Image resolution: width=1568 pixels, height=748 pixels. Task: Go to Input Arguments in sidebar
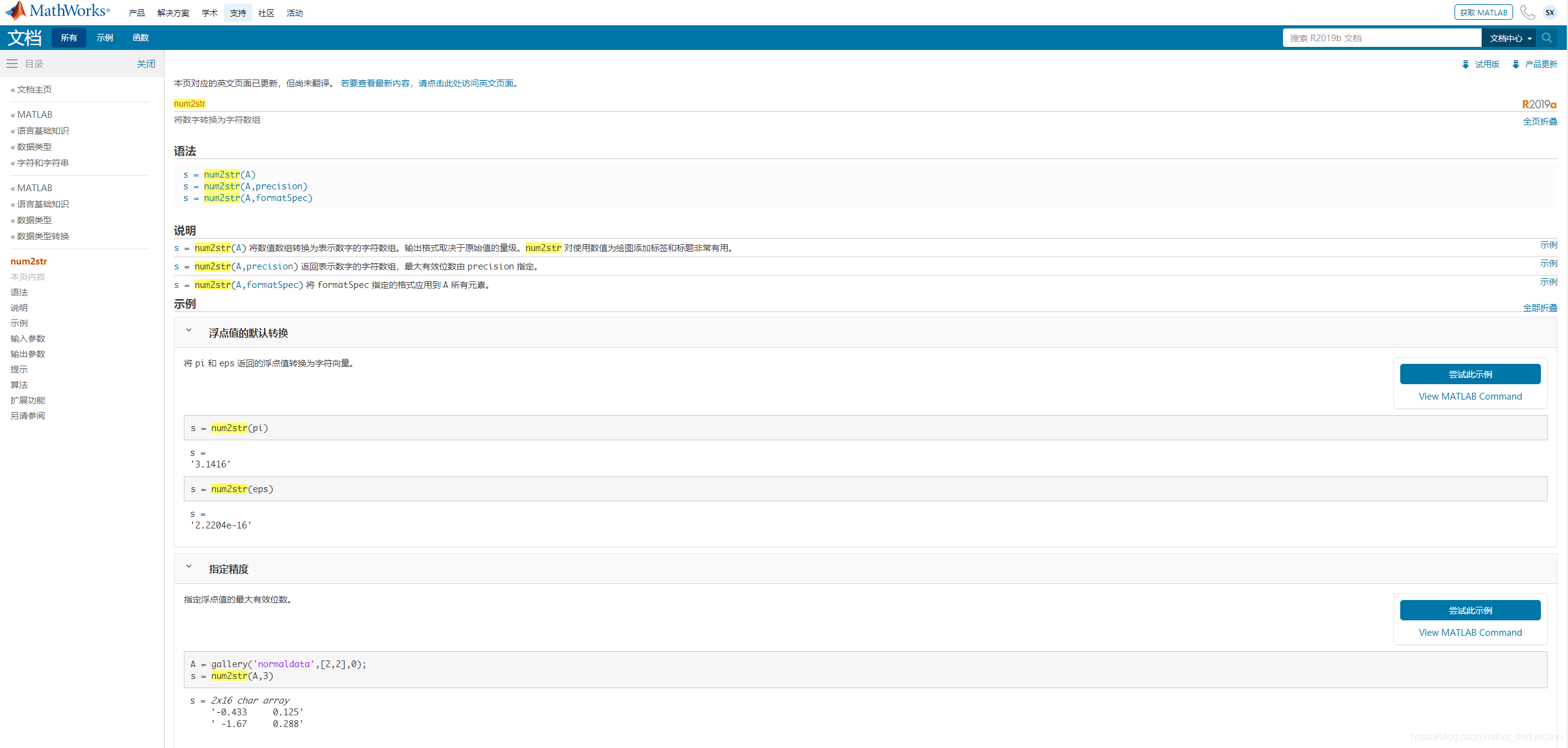28,339
